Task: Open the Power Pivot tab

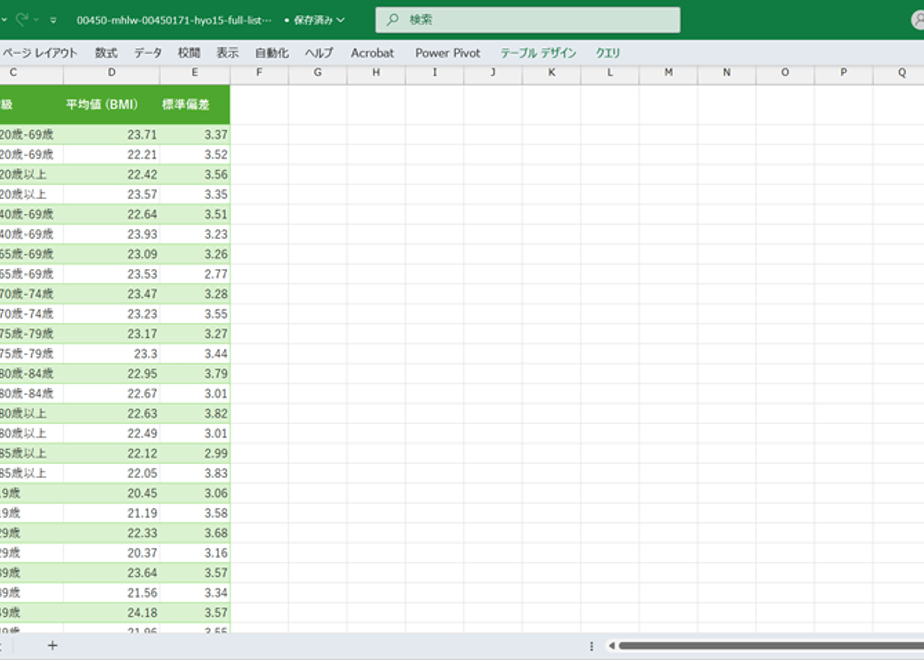Action: 448,53
